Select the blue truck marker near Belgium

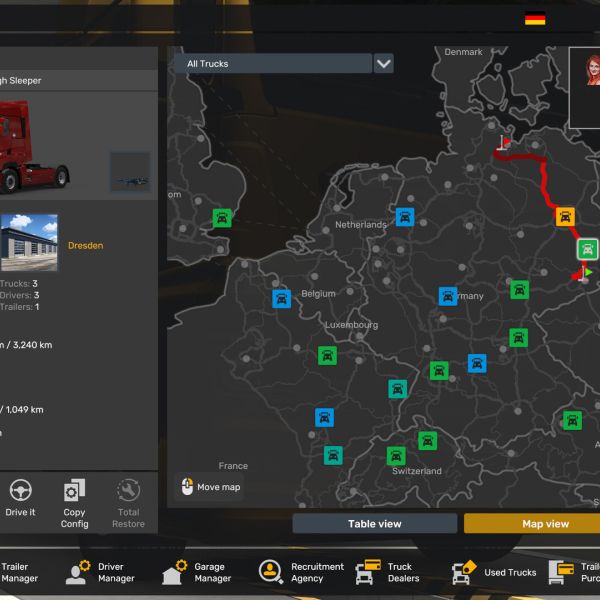click(281, 298)
